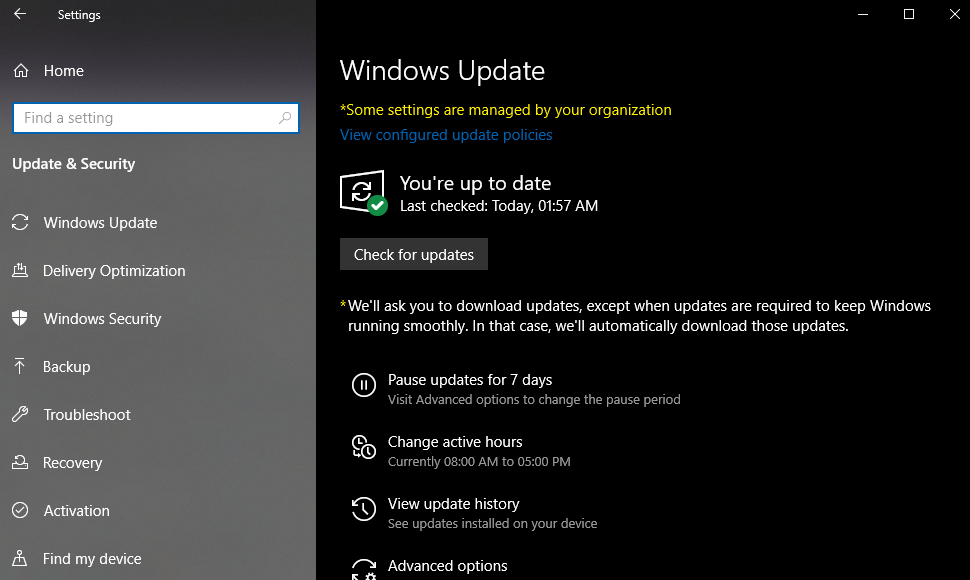Click the Home navigation item
Screen dimensions: 970x580
pyautogui.click(x=62, y=70)
